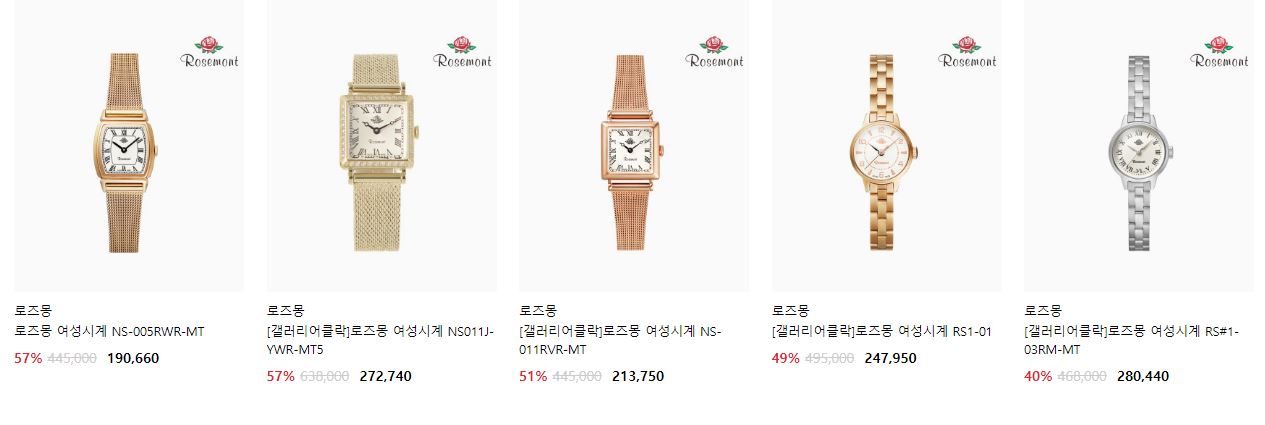Open product title NS011J-YWR-MT5
Image resolution: width=1265 pixels, height=425 pixels.
tap(381, 340)
